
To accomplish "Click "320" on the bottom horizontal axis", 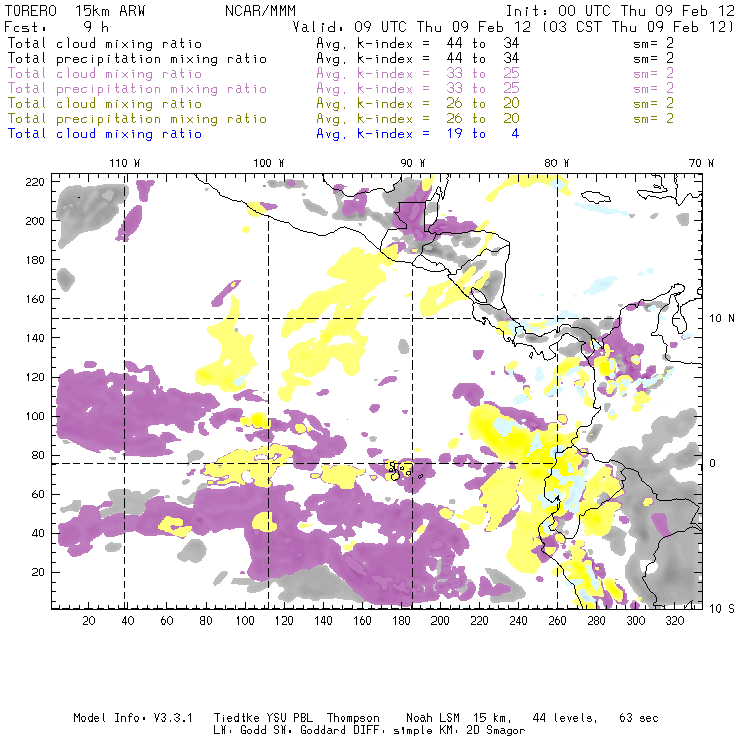I will tap(674, 621).
